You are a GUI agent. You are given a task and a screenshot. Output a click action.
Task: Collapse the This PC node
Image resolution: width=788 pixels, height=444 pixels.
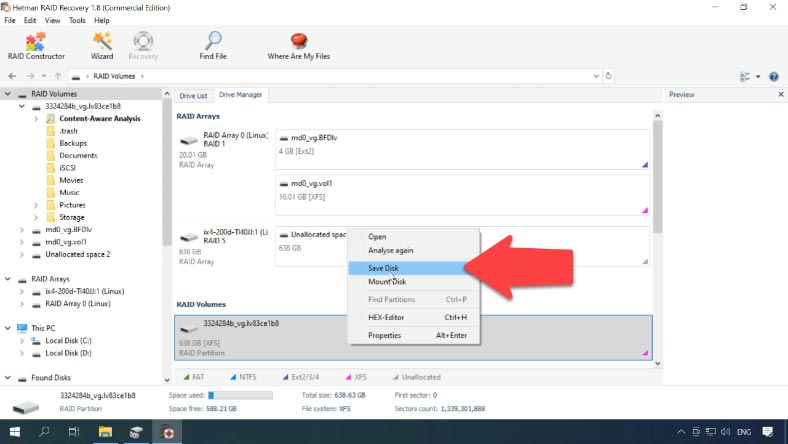(x=8, y=328)
